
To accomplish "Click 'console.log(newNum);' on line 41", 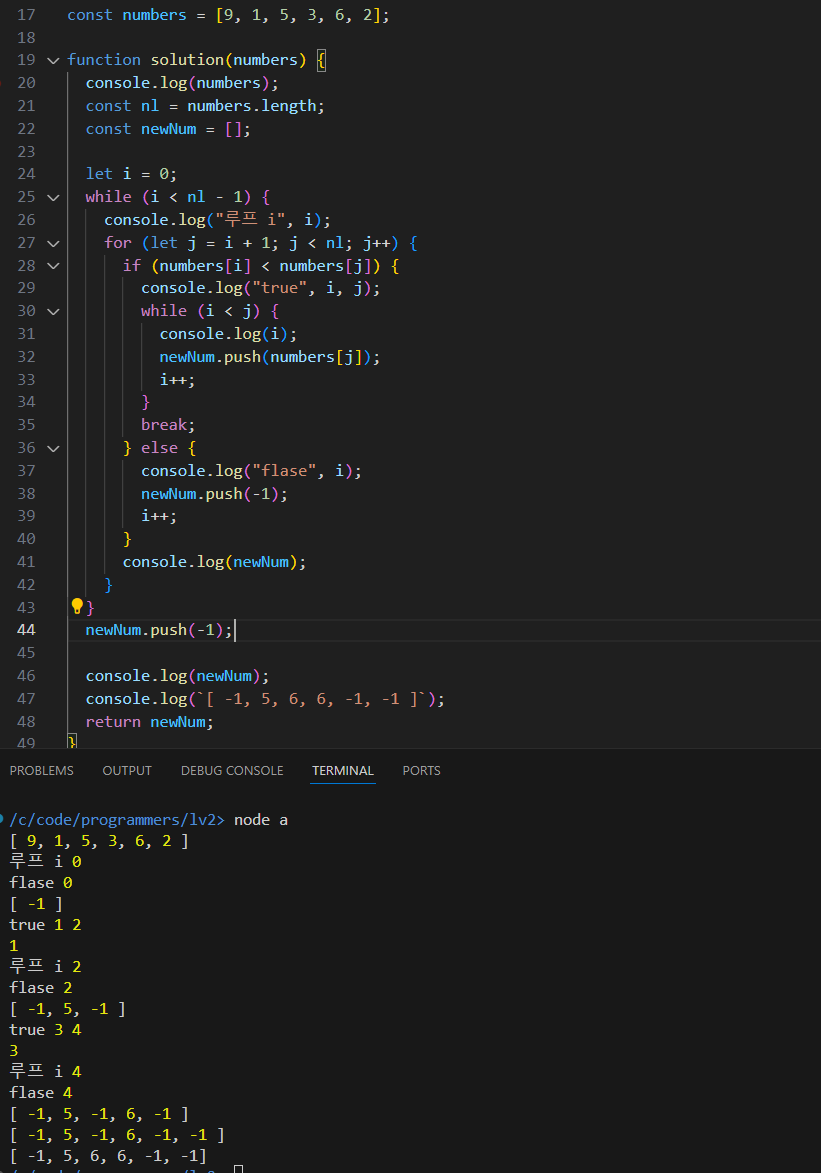I will [x=215, y=562].
